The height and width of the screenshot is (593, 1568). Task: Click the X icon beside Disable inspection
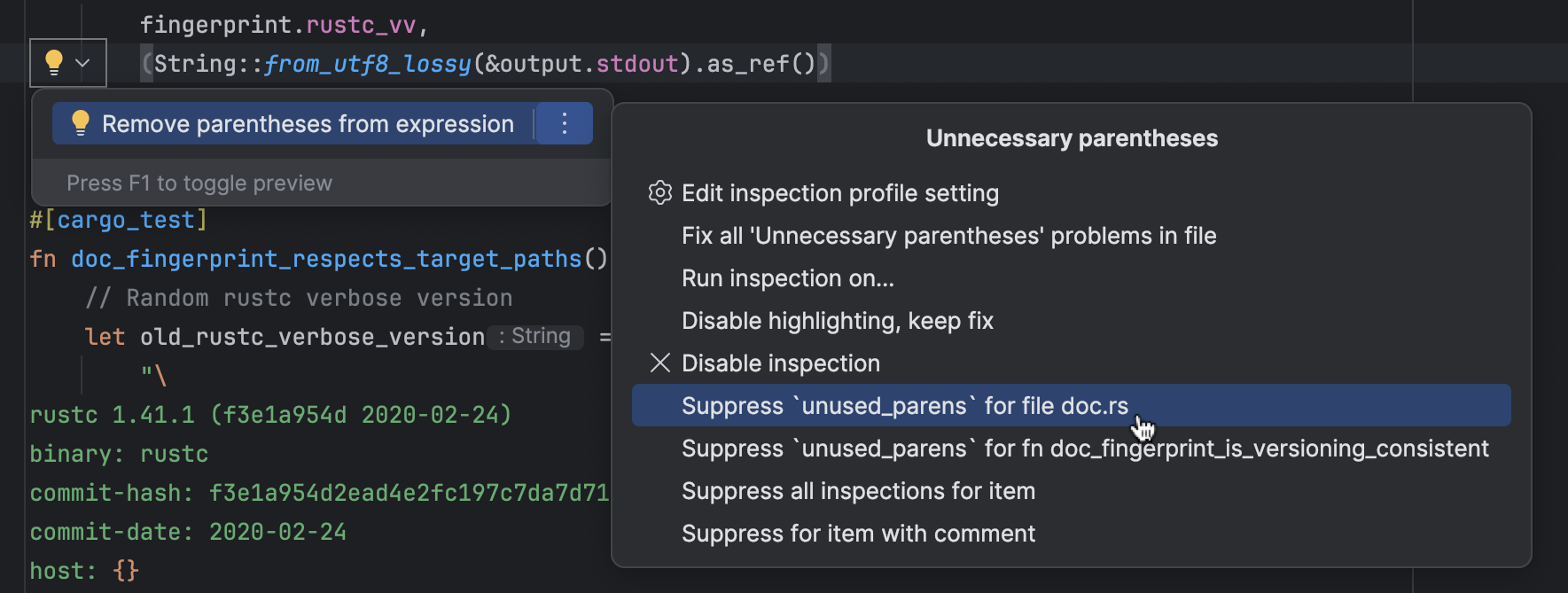click(x=659, y=363)
